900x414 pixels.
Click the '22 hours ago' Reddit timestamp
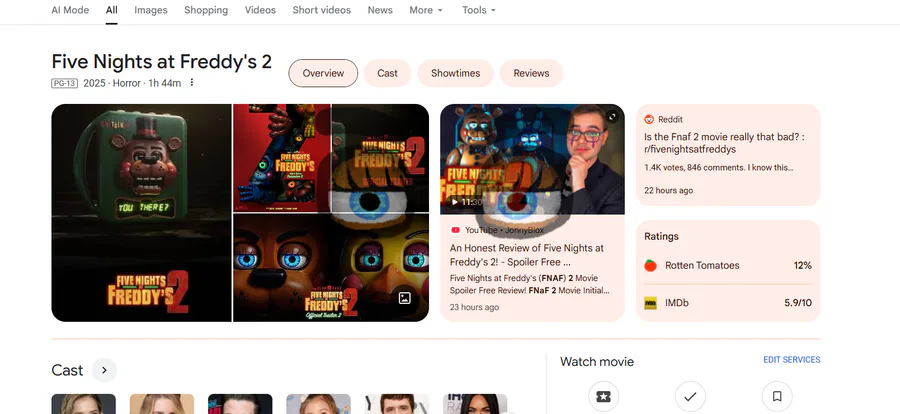[x=668, y=190]
